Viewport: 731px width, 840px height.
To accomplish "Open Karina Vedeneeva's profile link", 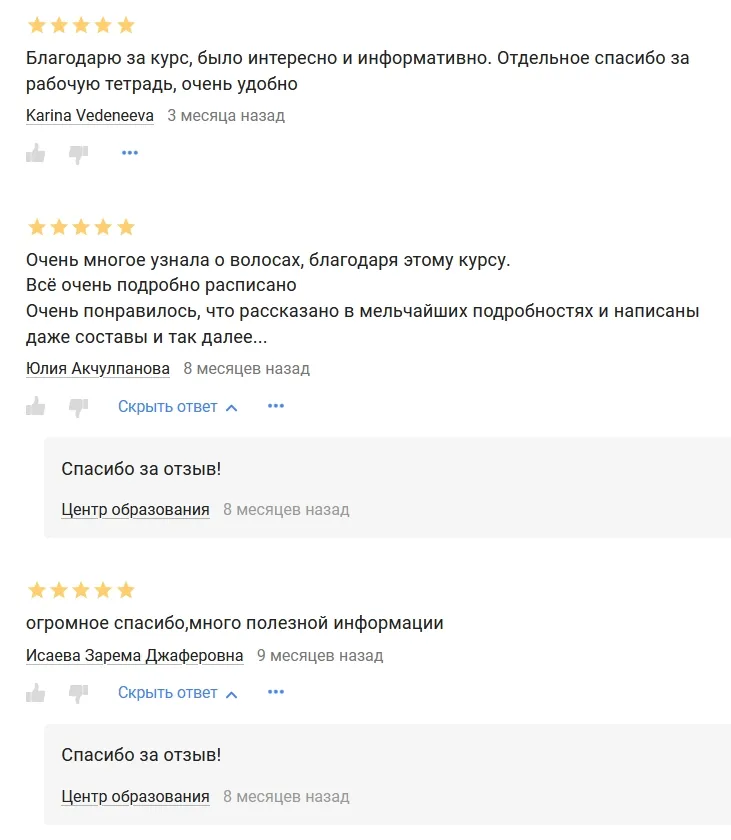I will [90, 116].
